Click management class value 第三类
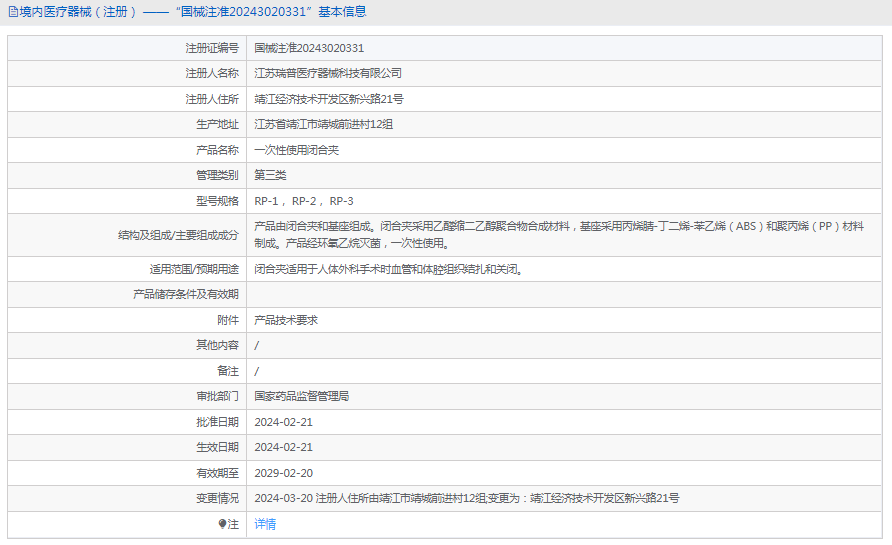The width and height of the screenshot is (892, 545). pyautogui.click(x=270, y=175)
